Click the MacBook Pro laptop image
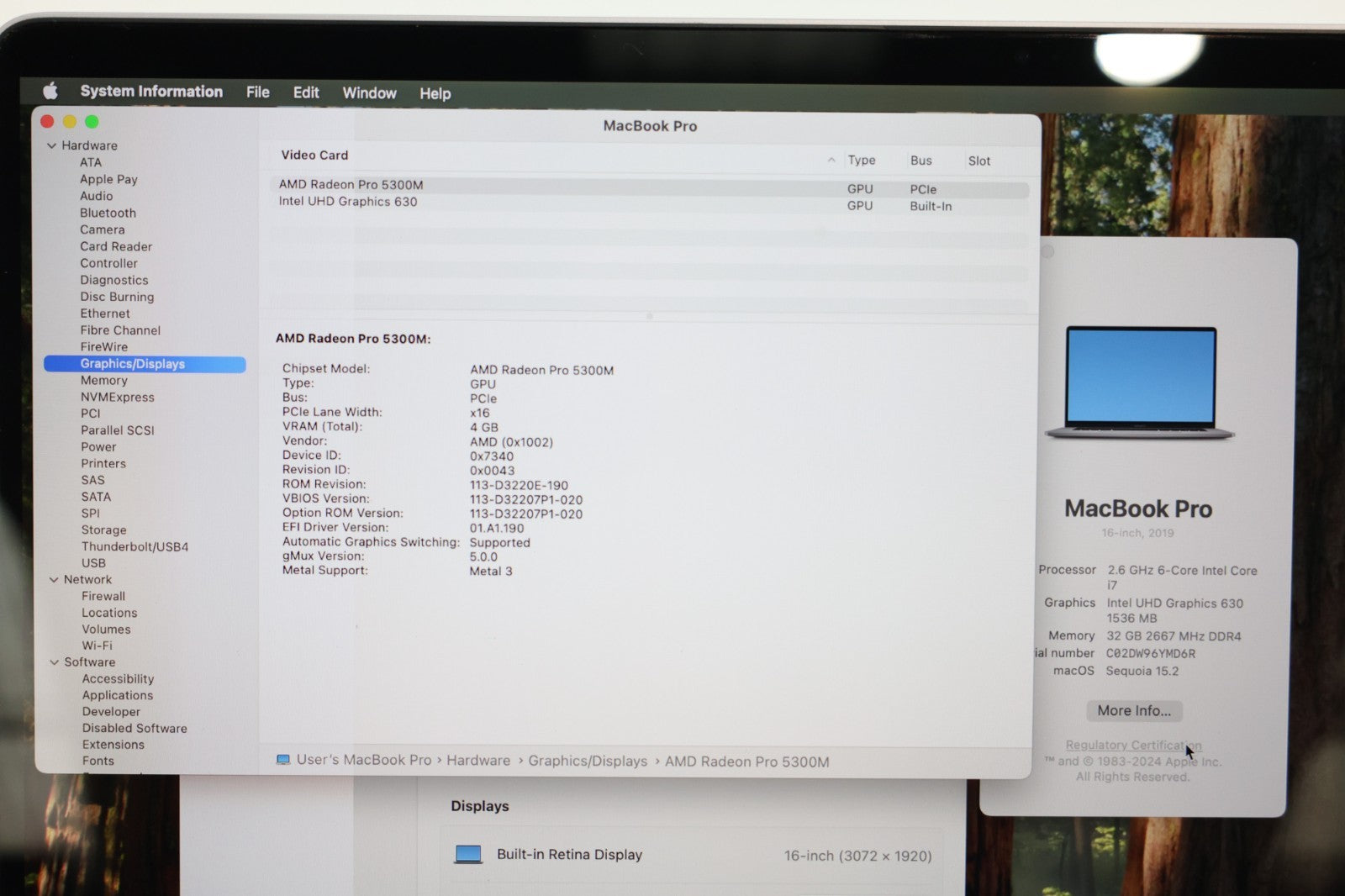Screen dimensions: 1345x896 click(x=1140, y=383)
